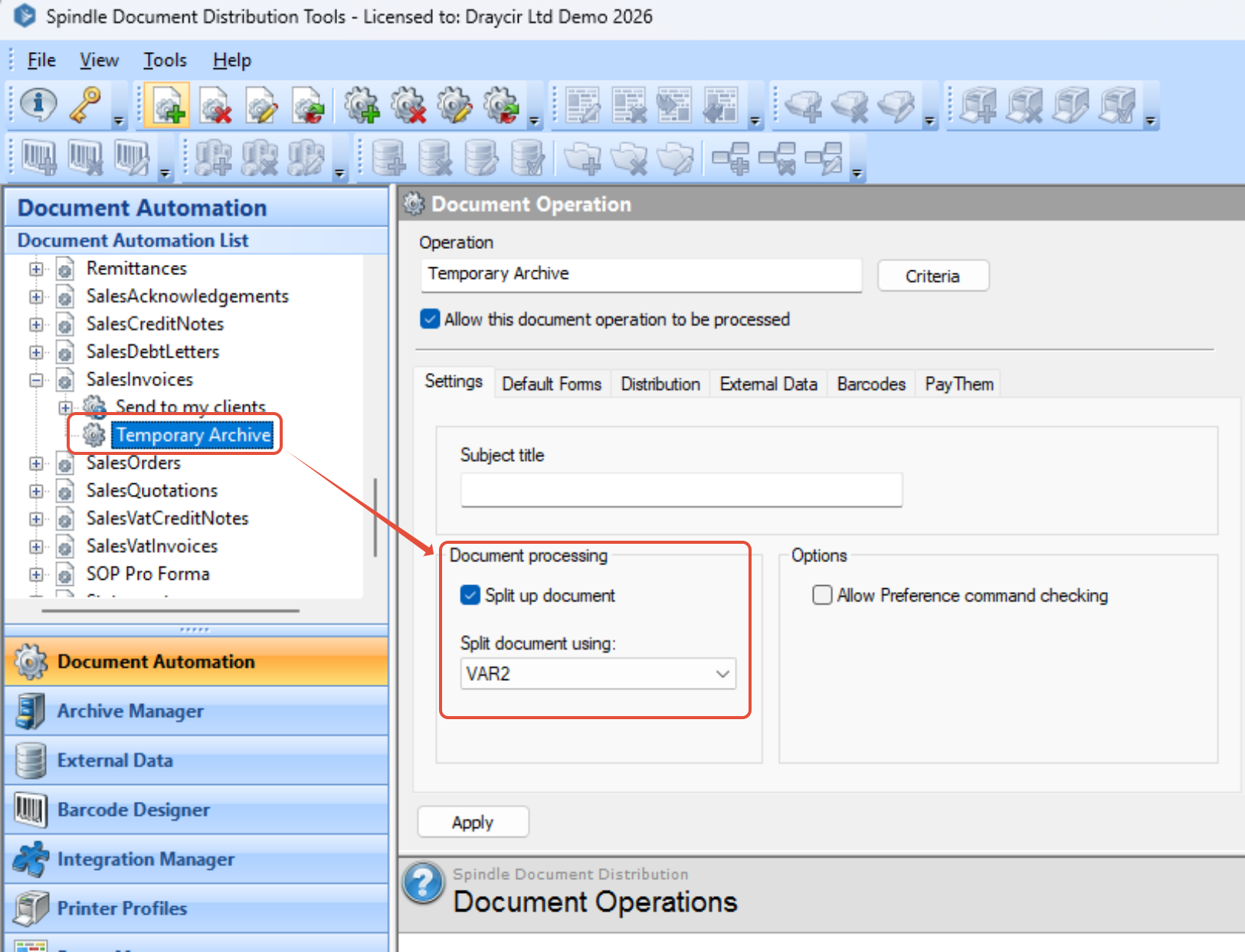Edit operation gear with pencil icon
The width and height of the screenshot is (1245, 952).
455,105
